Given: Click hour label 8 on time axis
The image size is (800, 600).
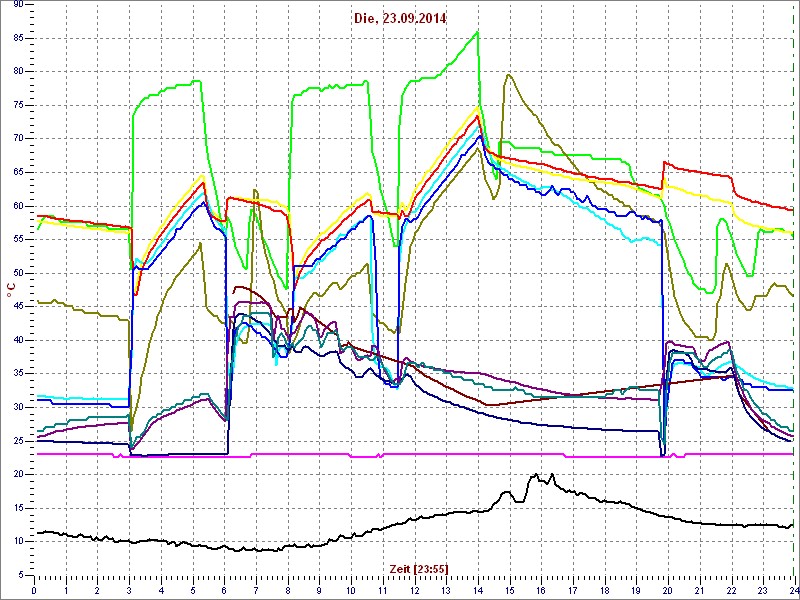Looking at the screenshot, I should 287,591.
